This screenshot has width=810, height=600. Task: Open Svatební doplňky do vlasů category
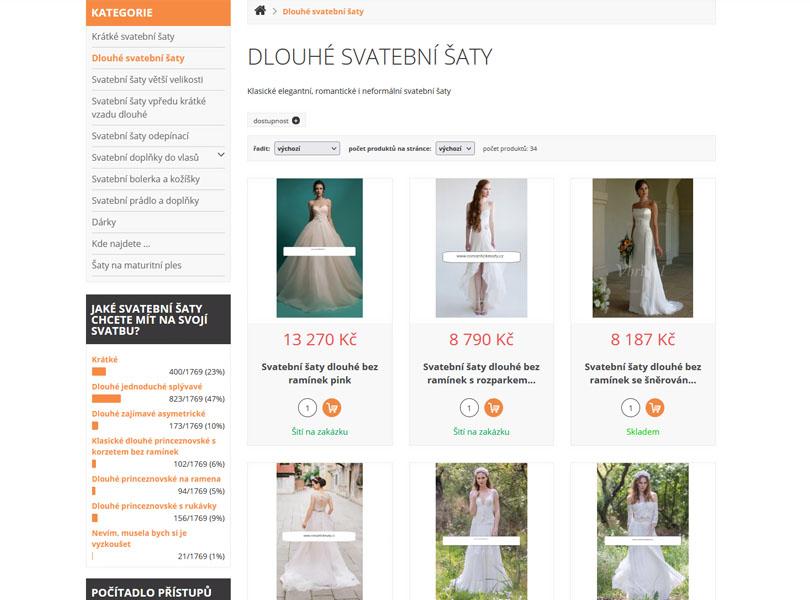tap(145, 158)
